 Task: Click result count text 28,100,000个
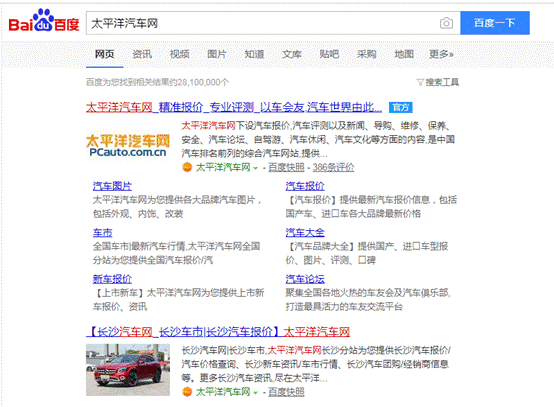point(203,82)
